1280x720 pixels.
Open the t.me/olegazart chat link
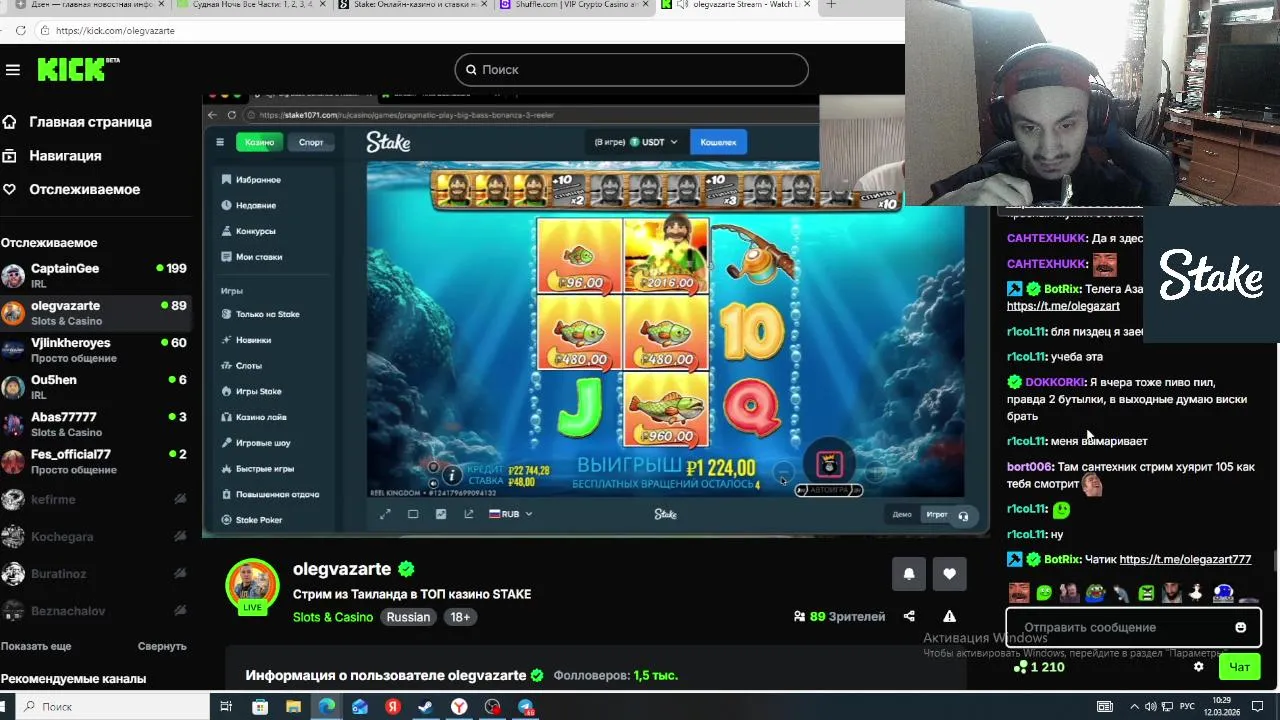1063,306
